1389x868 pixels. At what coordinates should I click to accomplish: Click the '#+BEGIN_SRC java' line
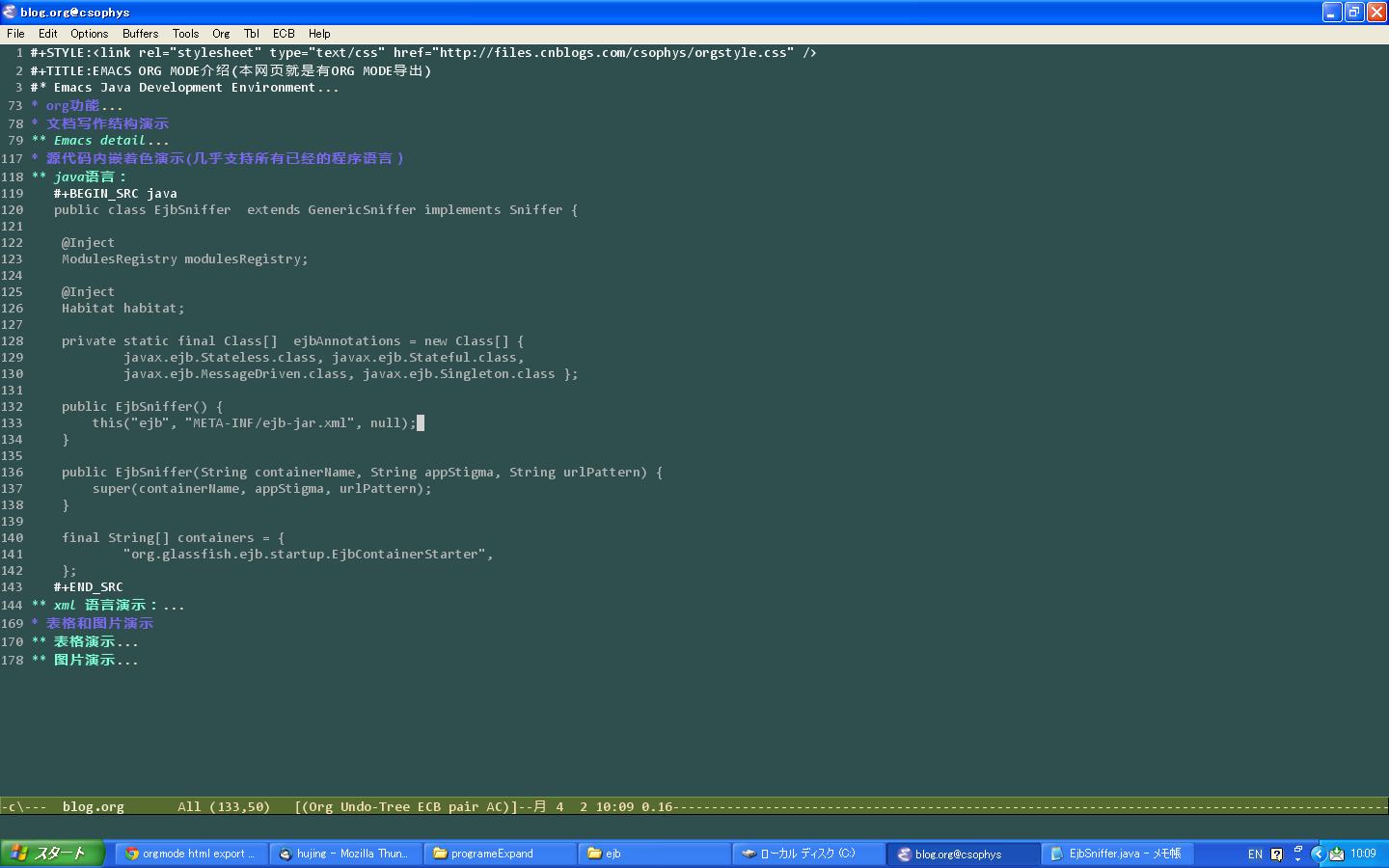coord(115,193)
